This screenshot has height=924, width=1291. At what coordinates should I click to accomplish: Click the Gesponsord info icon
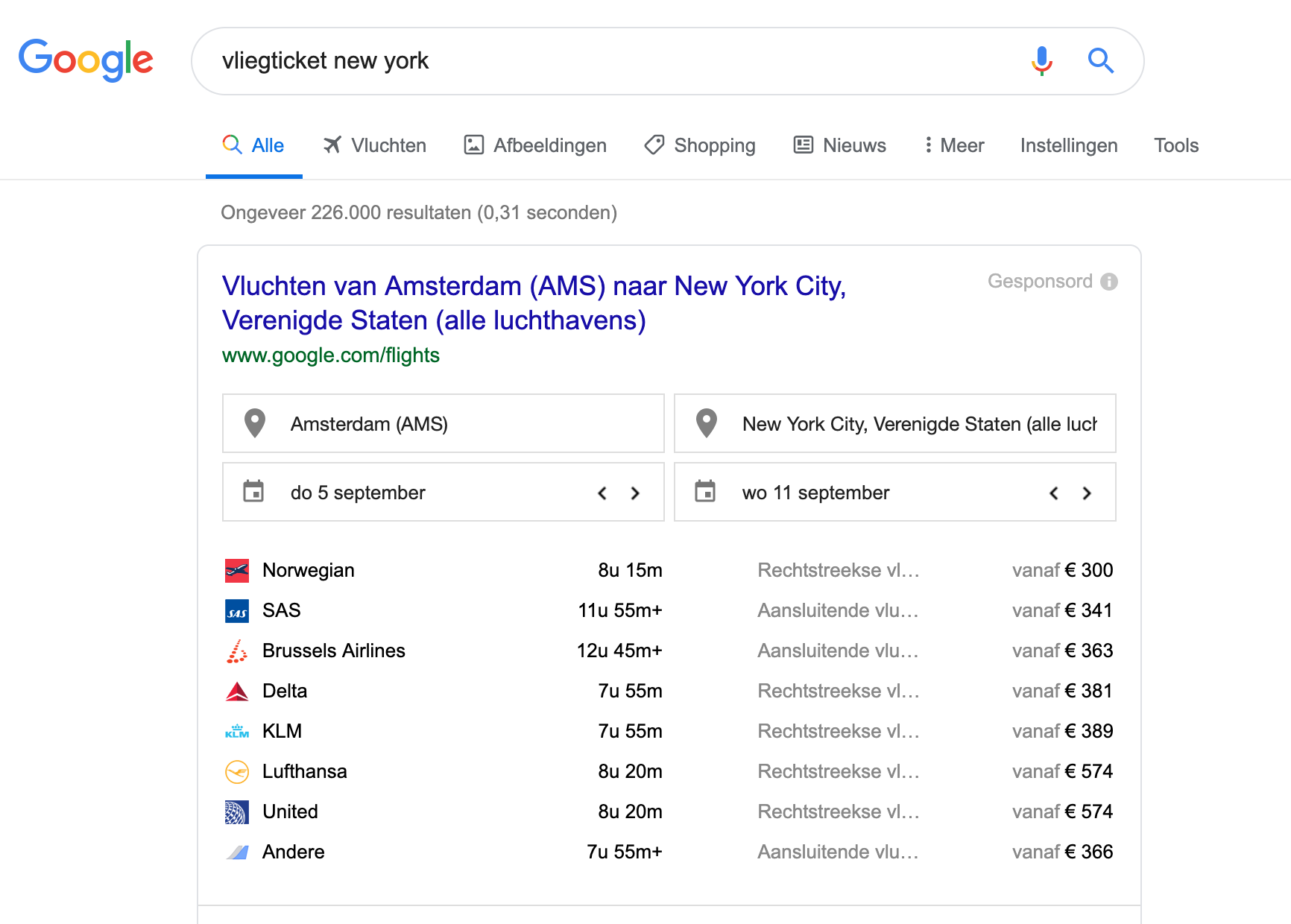(1109, 282)
